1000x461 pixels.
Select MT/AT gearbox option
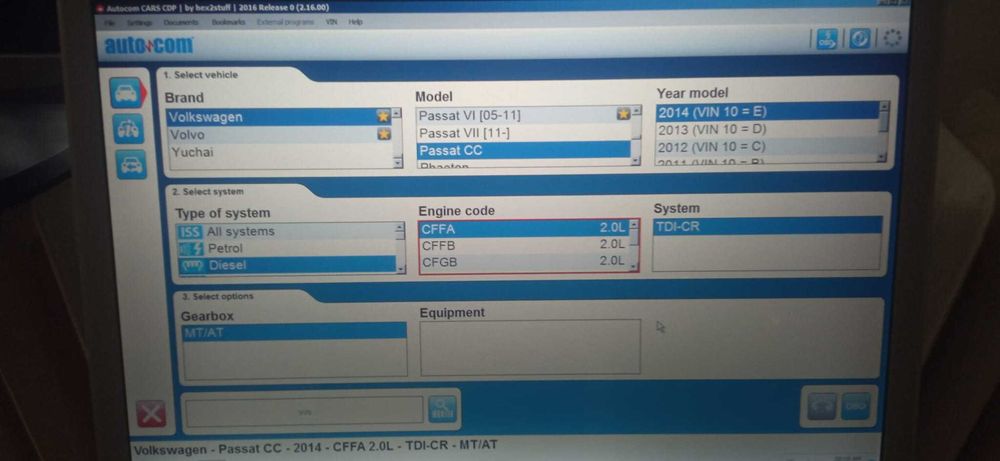294,332
